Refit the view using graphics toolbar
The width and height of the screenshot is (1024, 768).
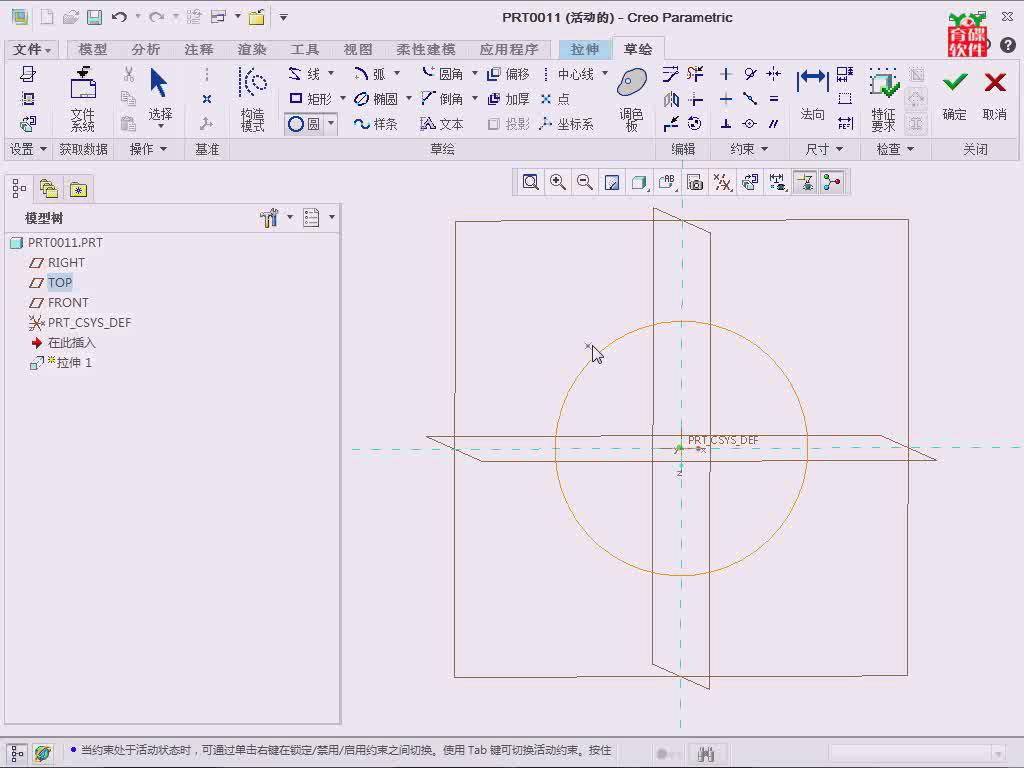click(x=530, y=182)
